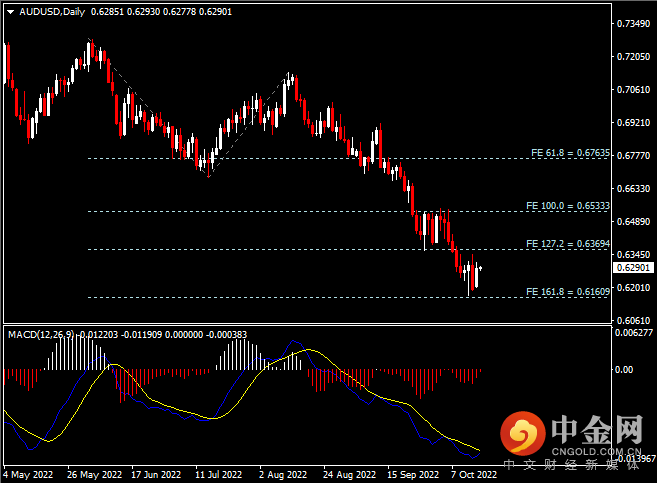The width and height of the screenshot is (657, 483).
Task: Click the 0.64890 price scale value
Action: coord(633,222)
